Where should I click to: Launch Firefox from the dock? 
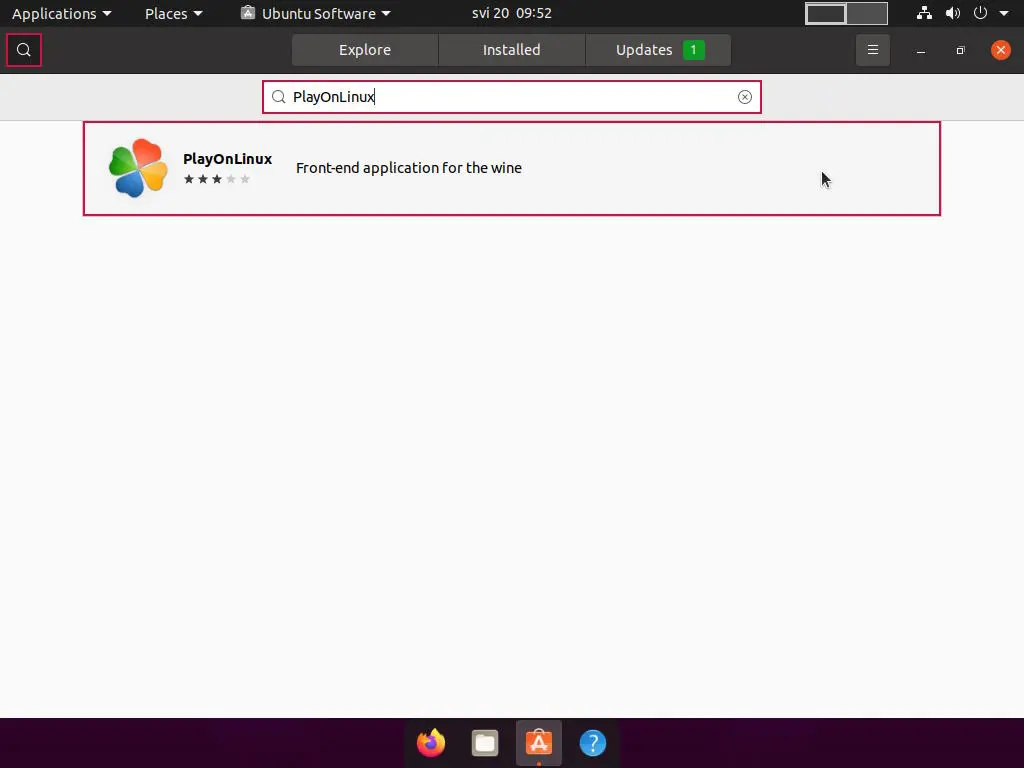click(x=431, y=743)
